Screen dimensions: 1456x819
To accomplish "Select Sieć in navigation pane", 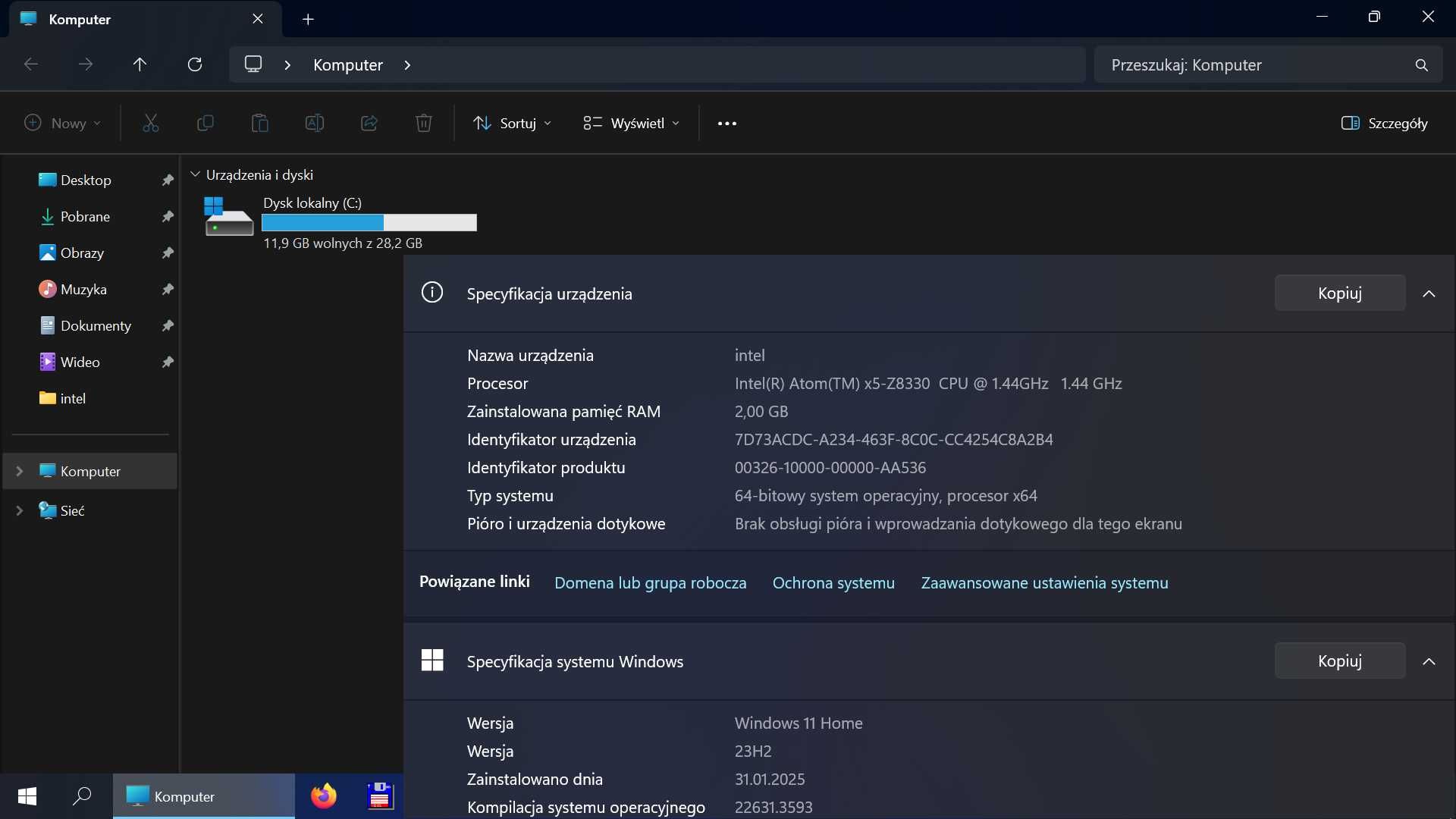I will pyautogui.click(x=72, y=510).
